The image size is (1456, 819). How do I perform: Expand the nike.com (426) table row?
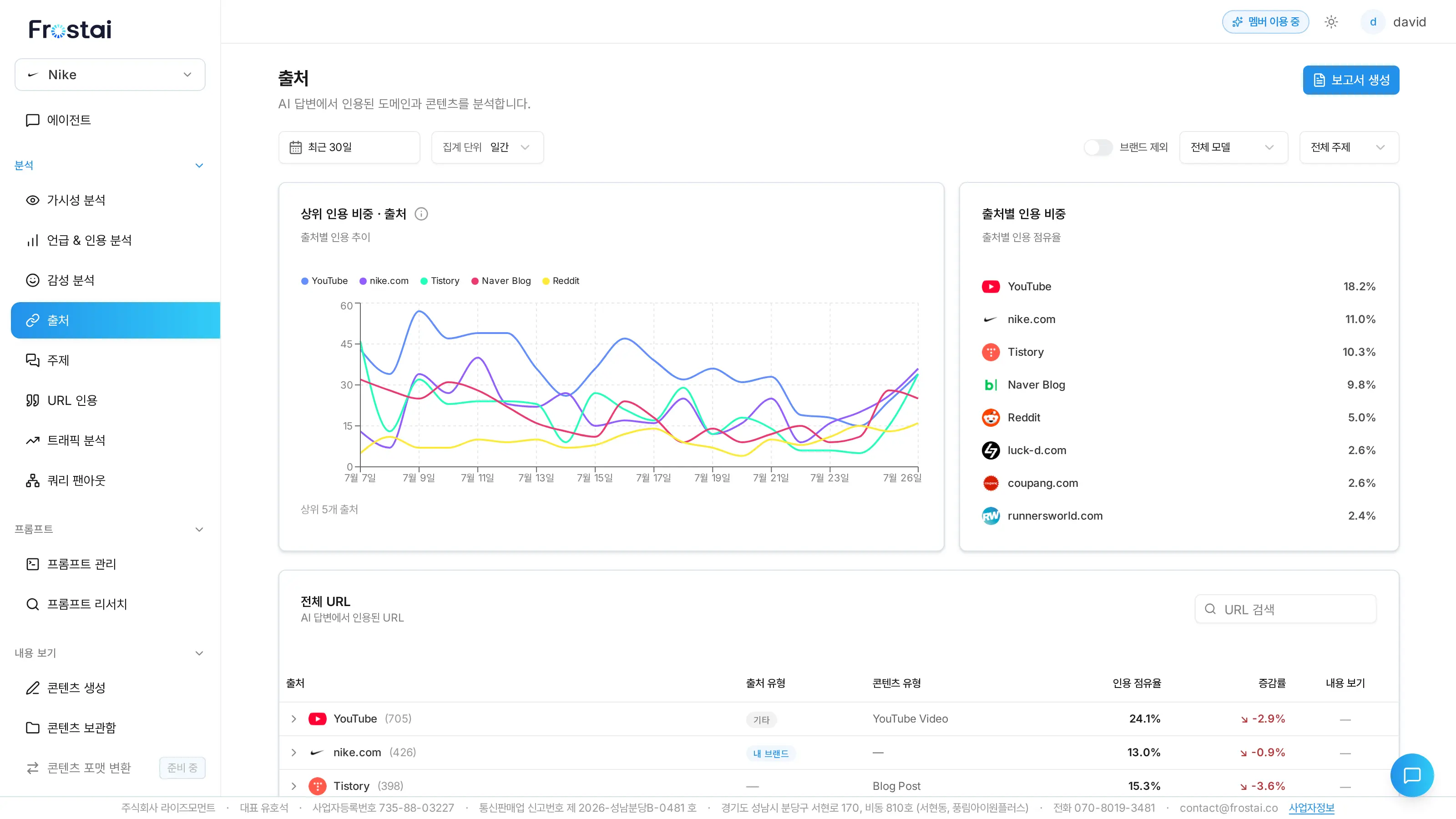(294, 753)
